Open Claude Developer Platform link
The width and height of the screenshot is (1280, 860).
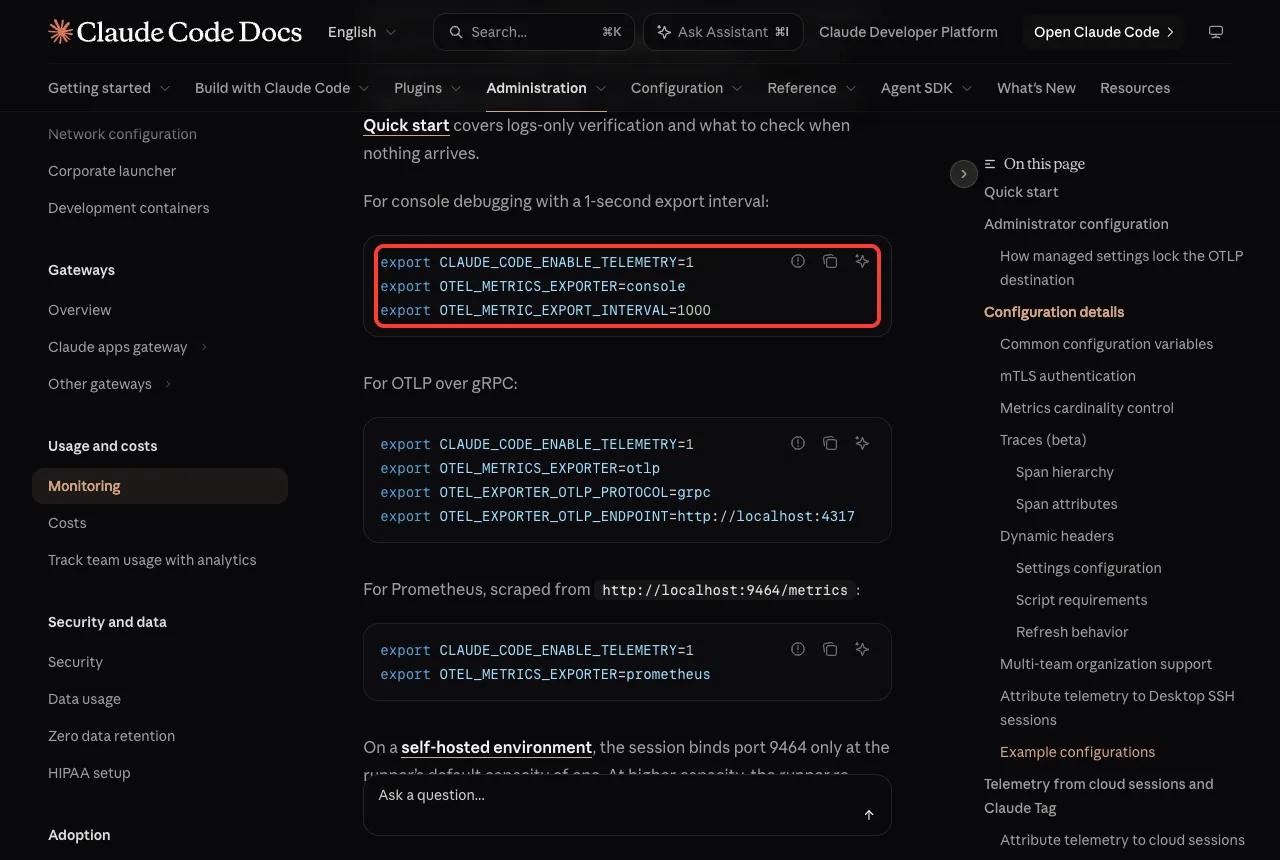[908, 32]
